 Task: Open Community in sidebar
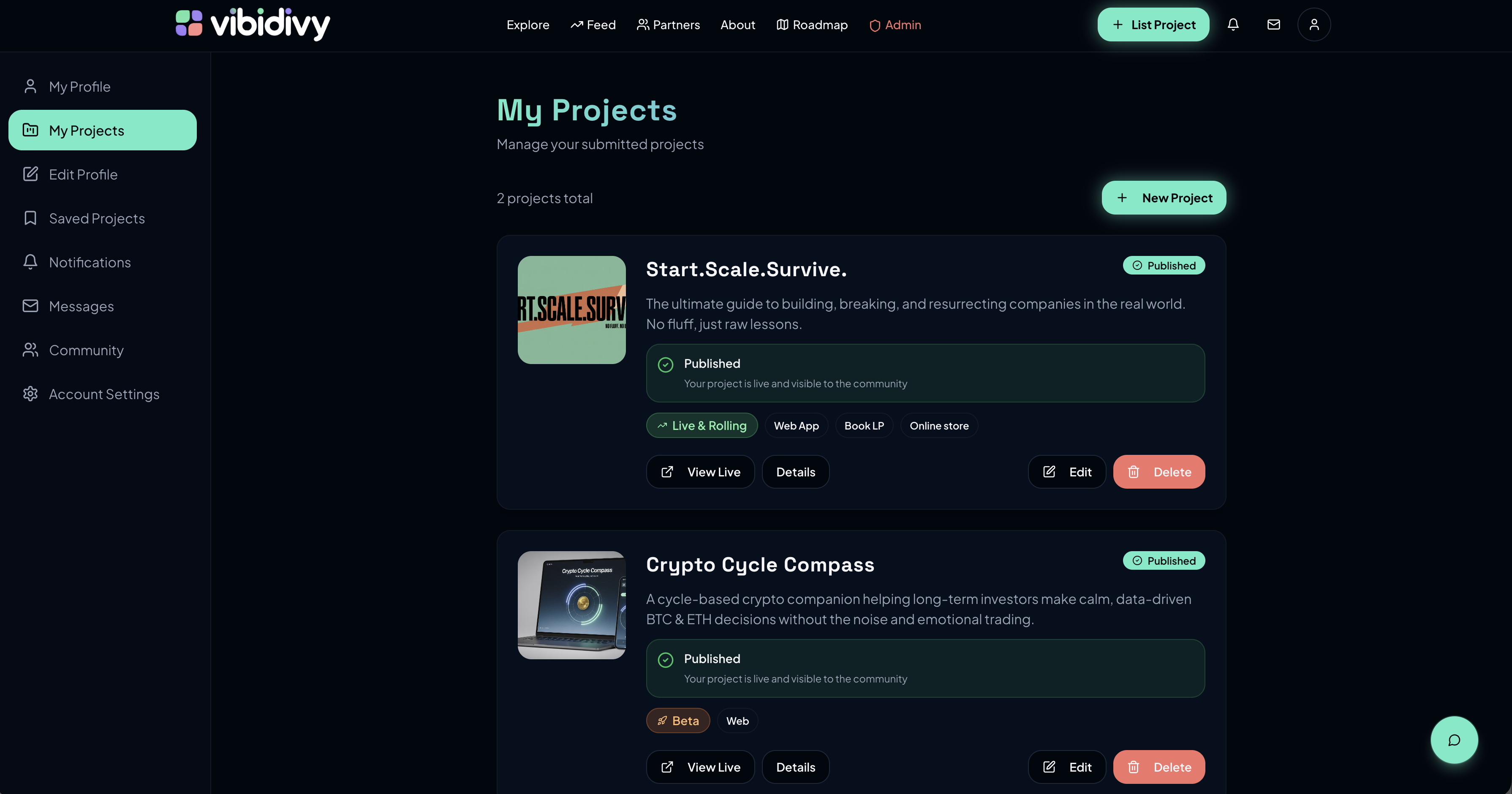pyautogui.click(x=86, y=350)
